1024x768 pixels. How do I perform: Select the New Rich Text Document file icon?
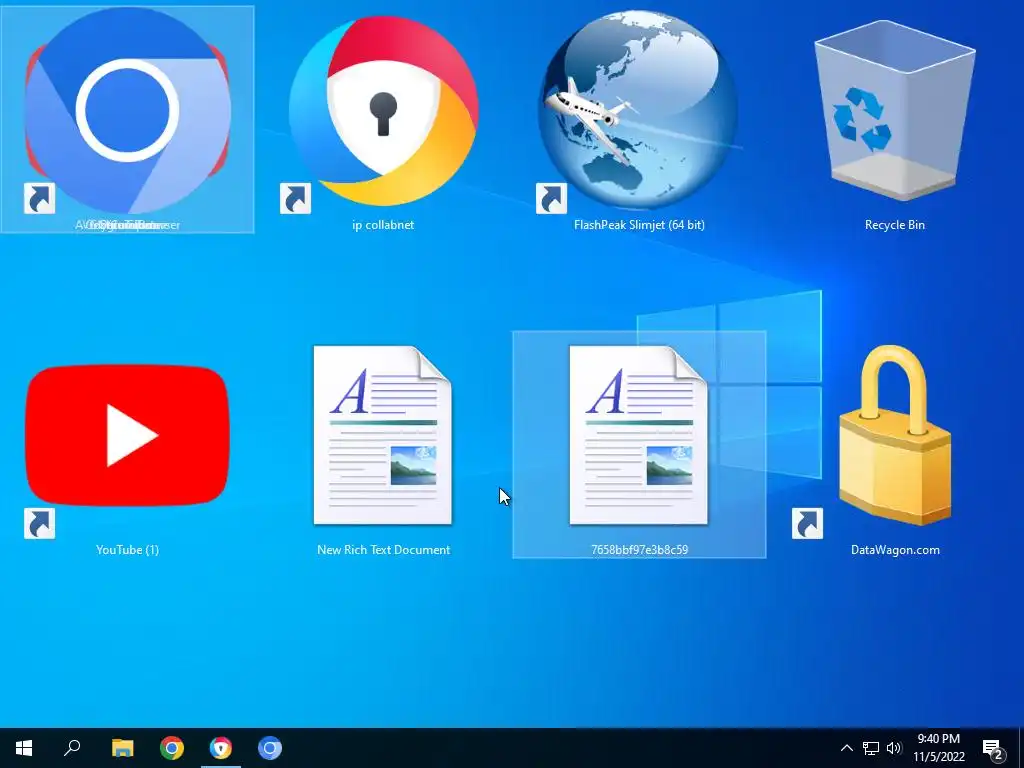coord(383,435)
